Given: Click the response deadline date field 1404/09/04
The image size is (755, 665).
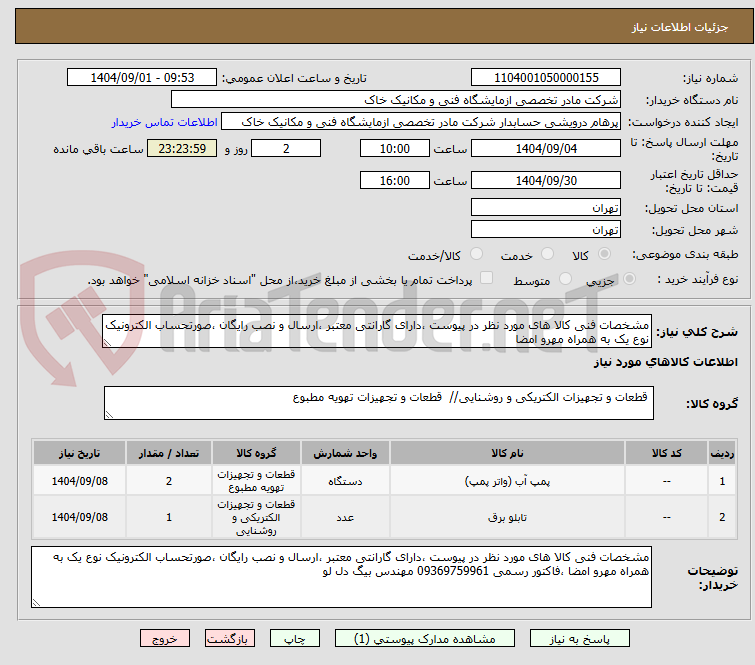Looking at the screenshot, I should coord(545,148).
